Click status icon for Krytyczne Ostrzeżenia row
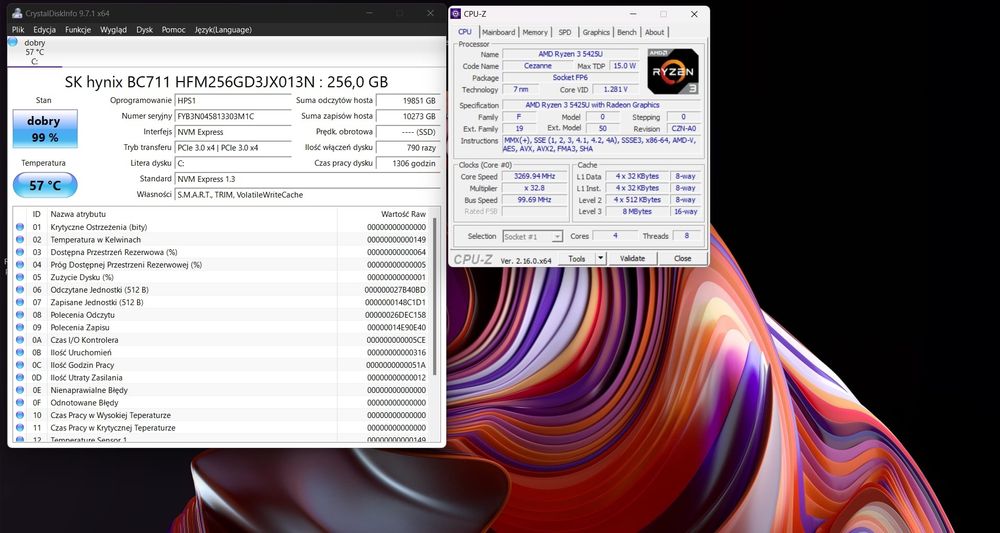1000x533 pixels. [x=20, y=227]
